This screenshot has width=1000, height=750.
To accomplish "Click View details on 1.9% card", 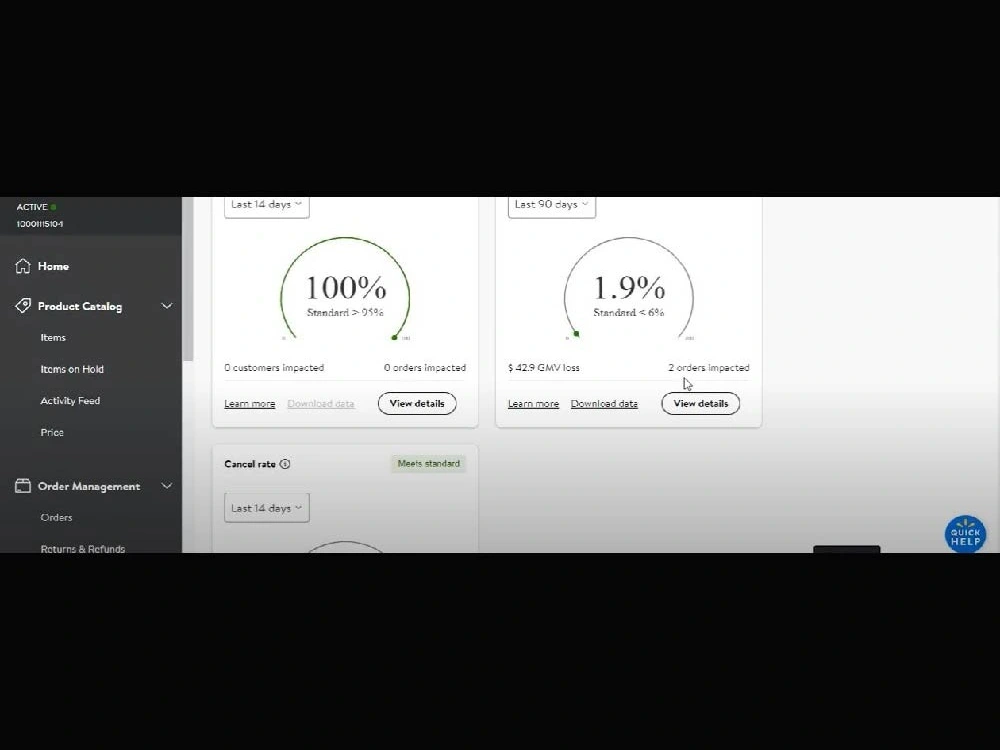I will (700, 403).
